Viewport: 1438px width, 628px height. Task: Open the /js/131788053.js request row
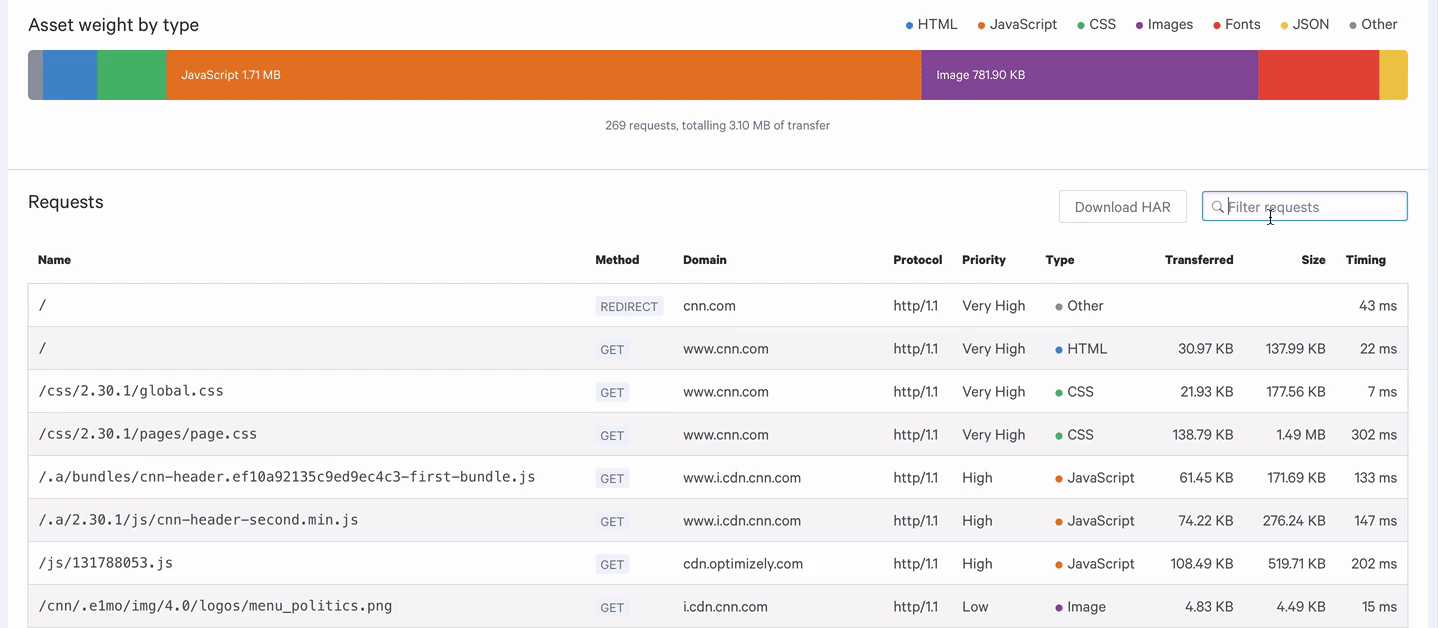coord(718,564)
